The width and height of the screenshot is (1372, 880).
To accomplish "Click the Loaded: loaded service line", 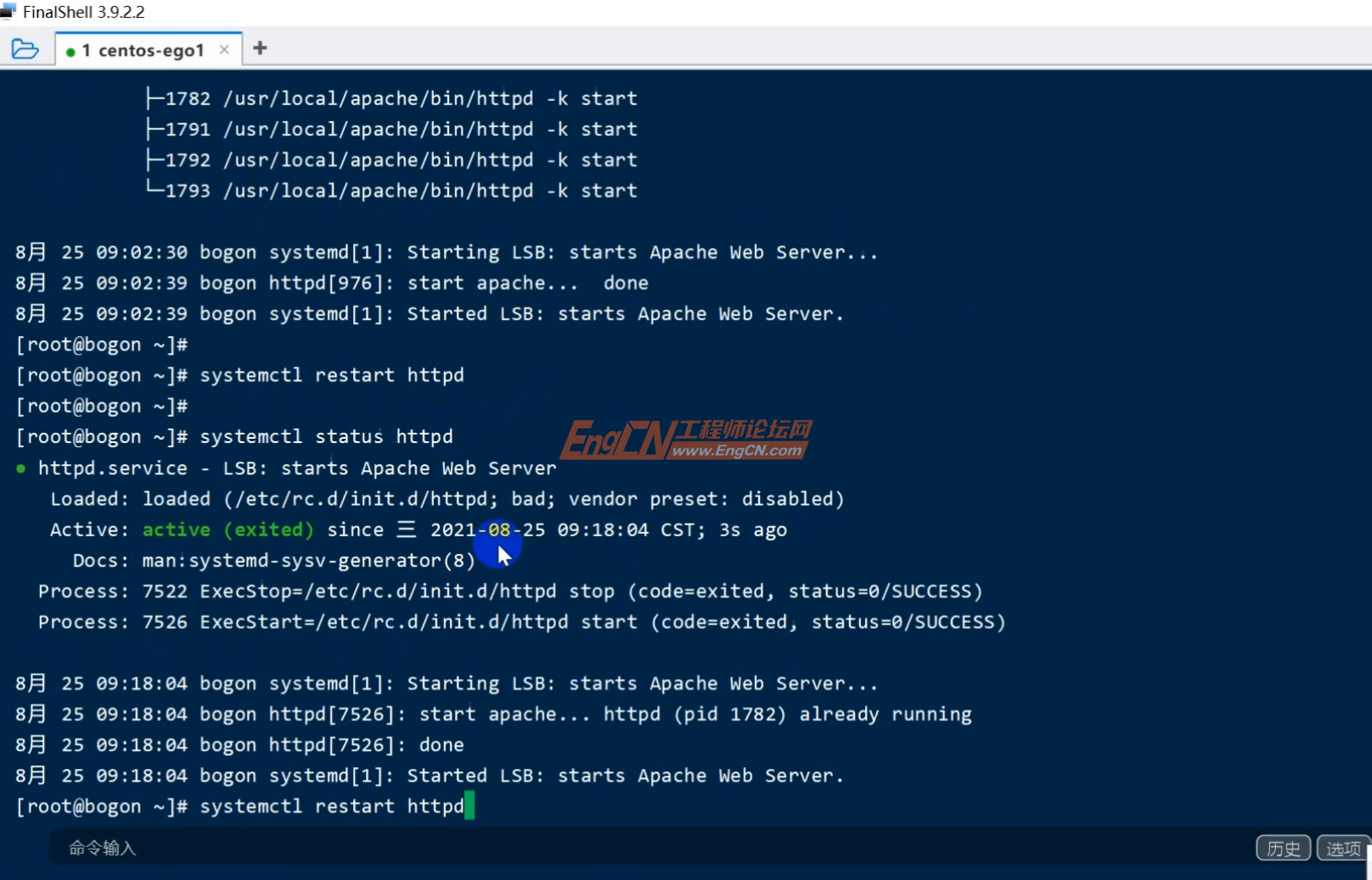I will pyautogui.click(x=447, y=498).
